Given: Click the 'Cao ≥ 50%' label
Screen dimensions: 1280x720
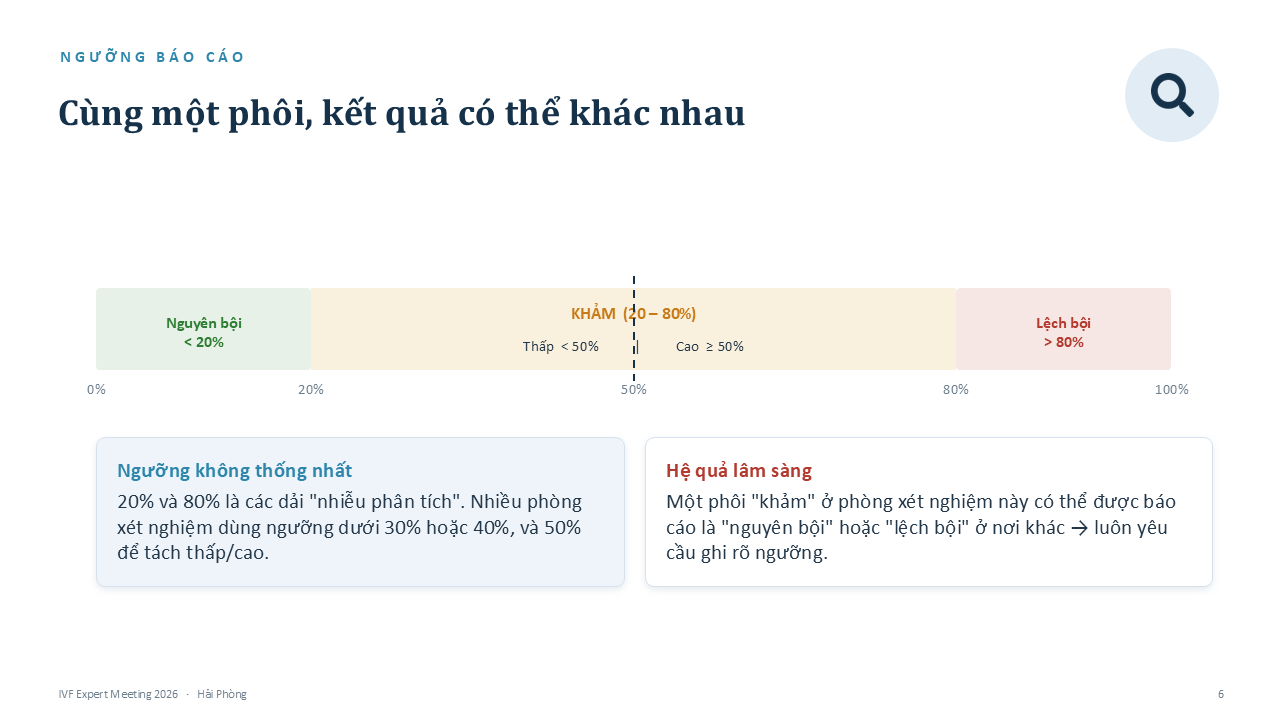Looking at the screenshot, I should click(709, 347).
